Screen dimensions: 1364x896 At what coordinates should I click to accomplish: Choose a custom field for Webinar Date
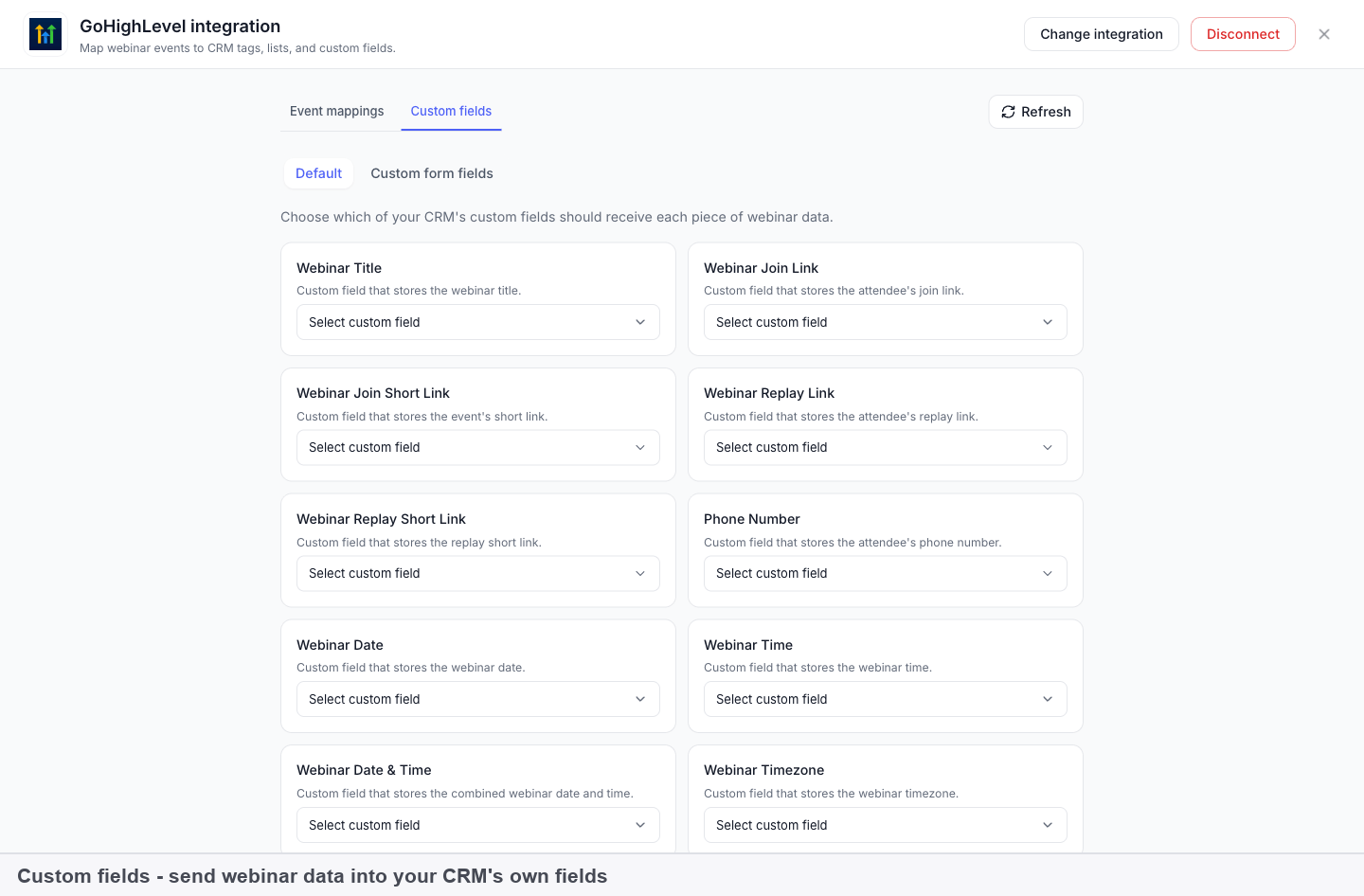[x=478, y=699]
